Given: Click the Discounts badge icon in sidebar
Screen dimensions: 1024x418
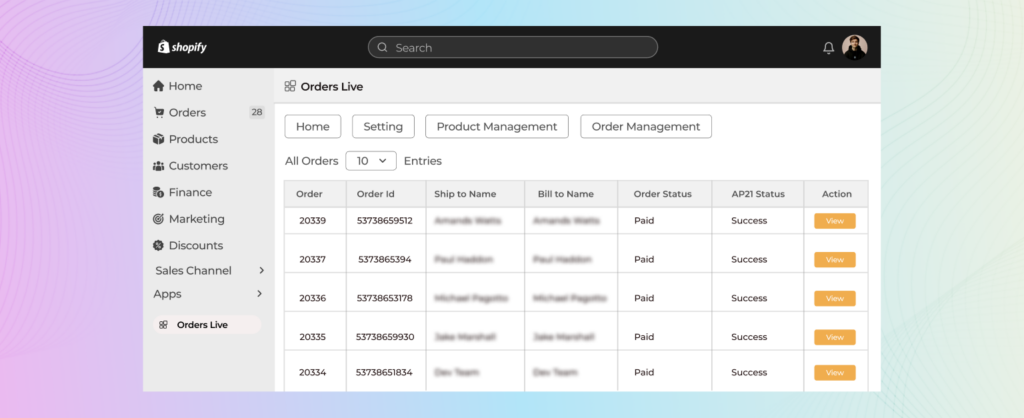Looking at the screenshot, I should pyautogui.click(x=158, y=245).
